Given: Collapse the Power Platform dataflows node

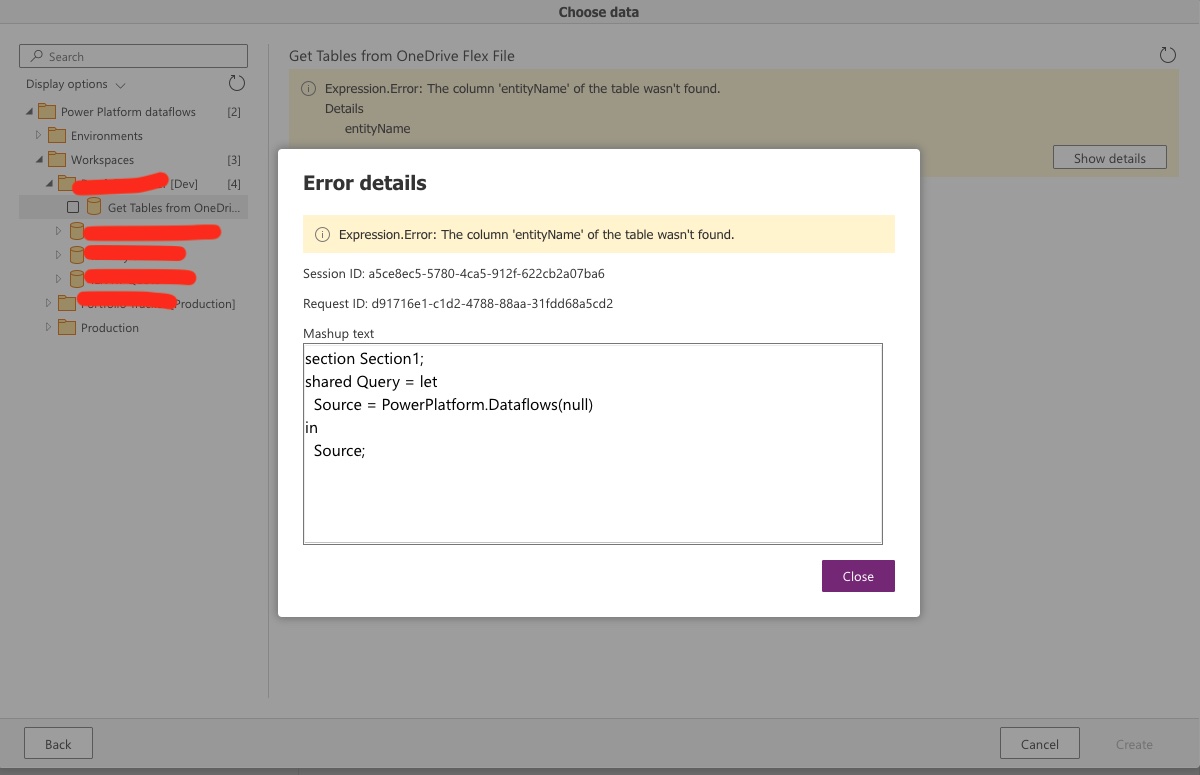Looking at the screenshot, I should [x=29, y=112].
